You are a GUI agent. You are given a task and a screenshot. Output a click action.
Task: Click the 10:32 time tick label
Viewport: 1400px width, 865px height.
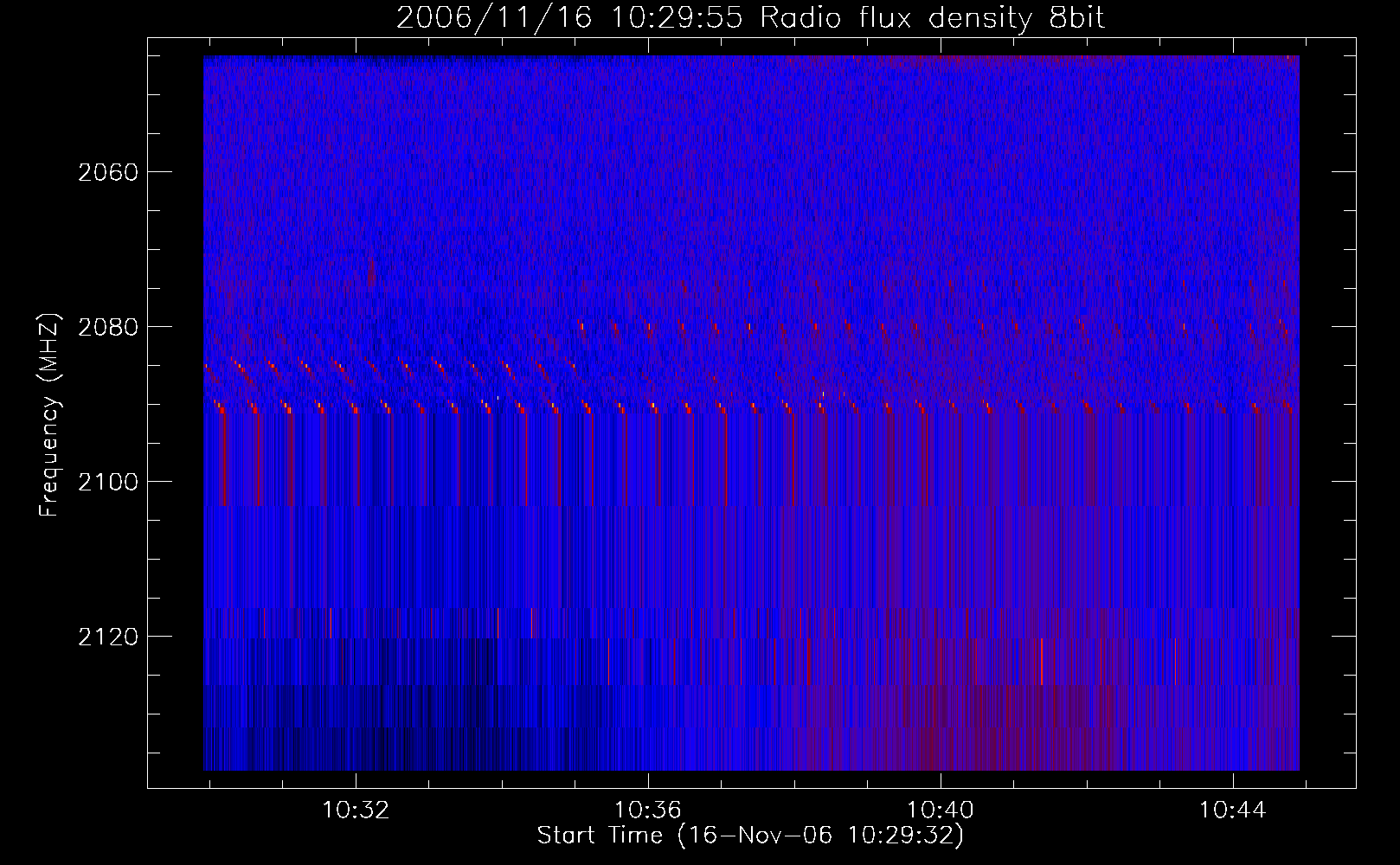pos(356,811)
